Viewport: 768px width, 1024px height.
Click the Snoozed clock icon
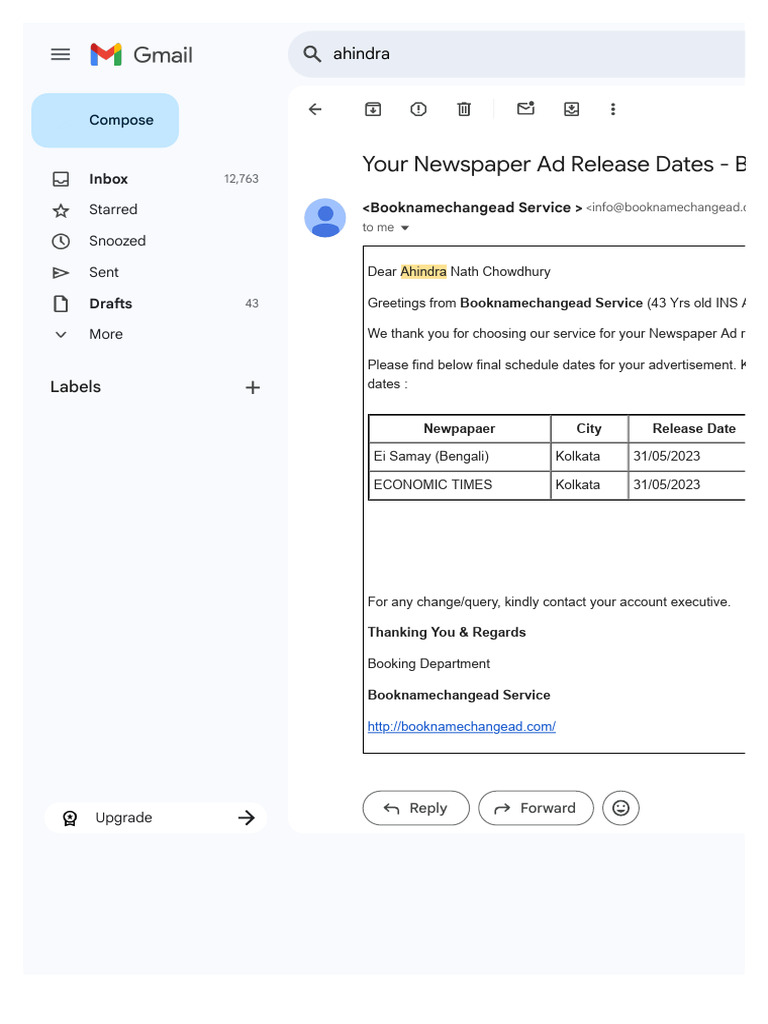click(x=61, y=242)
